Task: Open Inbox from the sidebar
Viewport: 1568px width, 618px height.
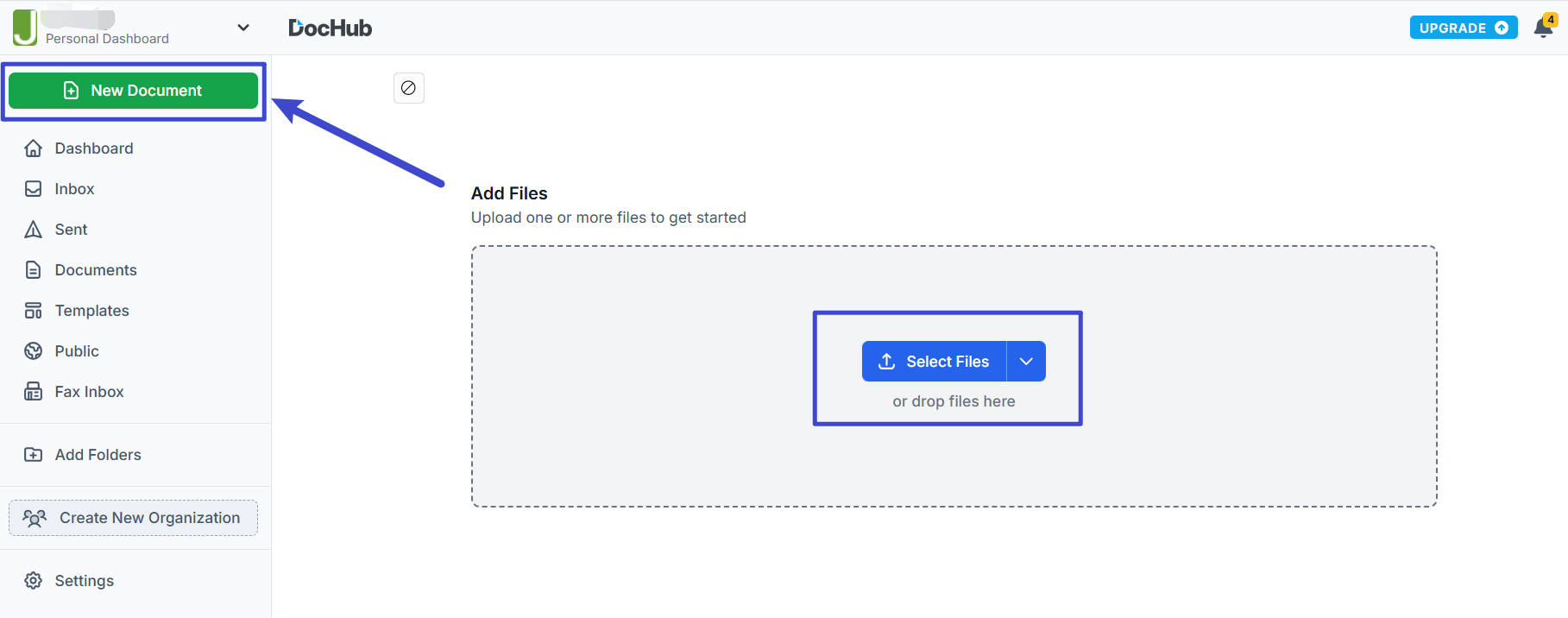Action: point(74,189)
